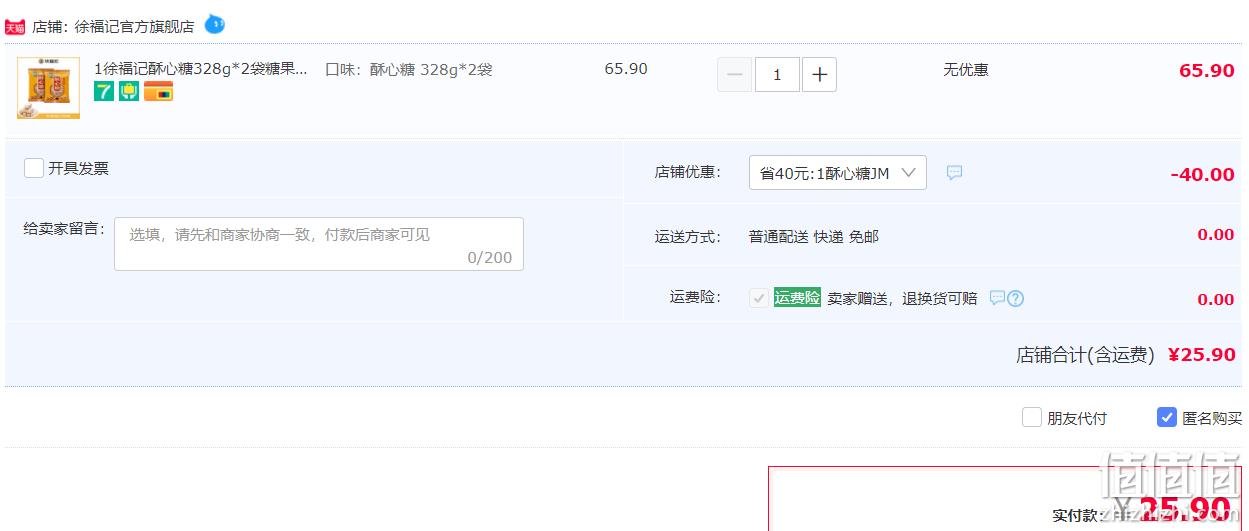Click the green consumer protection badge icon

[x=129, y=92]
